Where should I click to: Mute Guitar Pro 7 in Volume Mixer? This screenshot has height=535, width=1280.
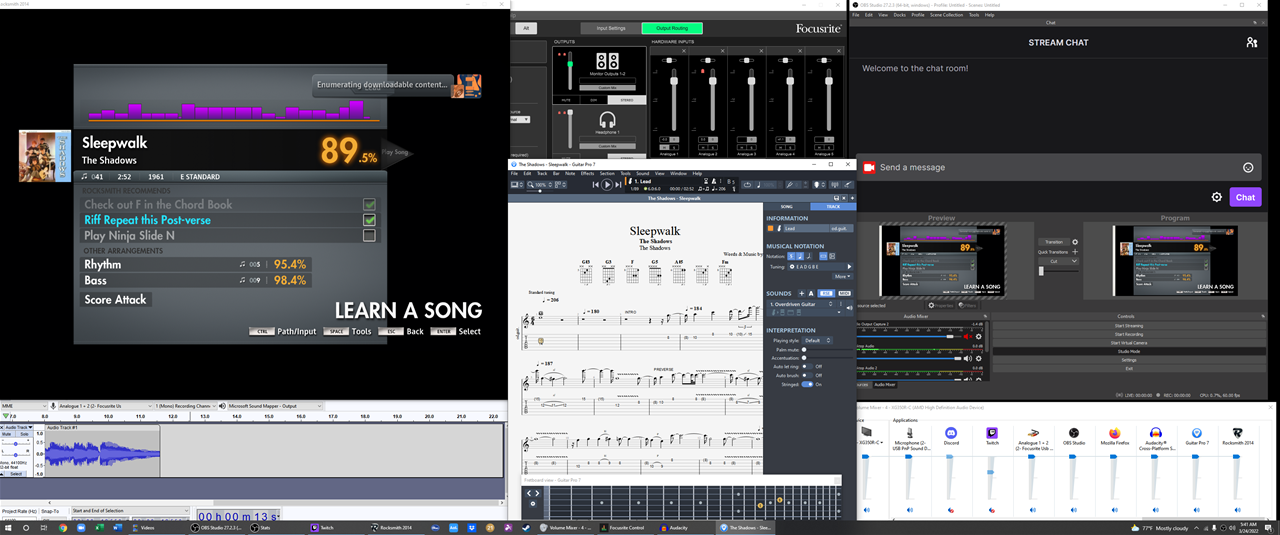pyautogui.click(x=1195, y=510)
